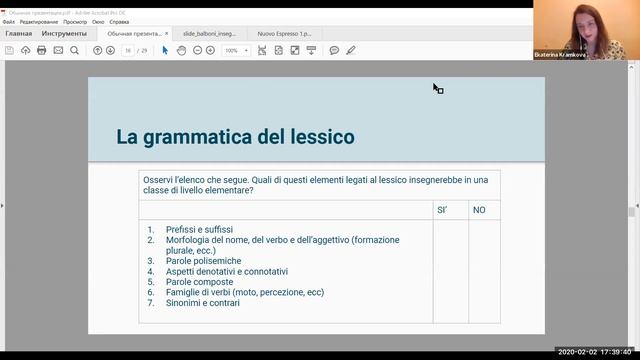This screenshot has height=360, width=640.
Task: Click the fit one full page icon
Action: (x=278, y=50)
